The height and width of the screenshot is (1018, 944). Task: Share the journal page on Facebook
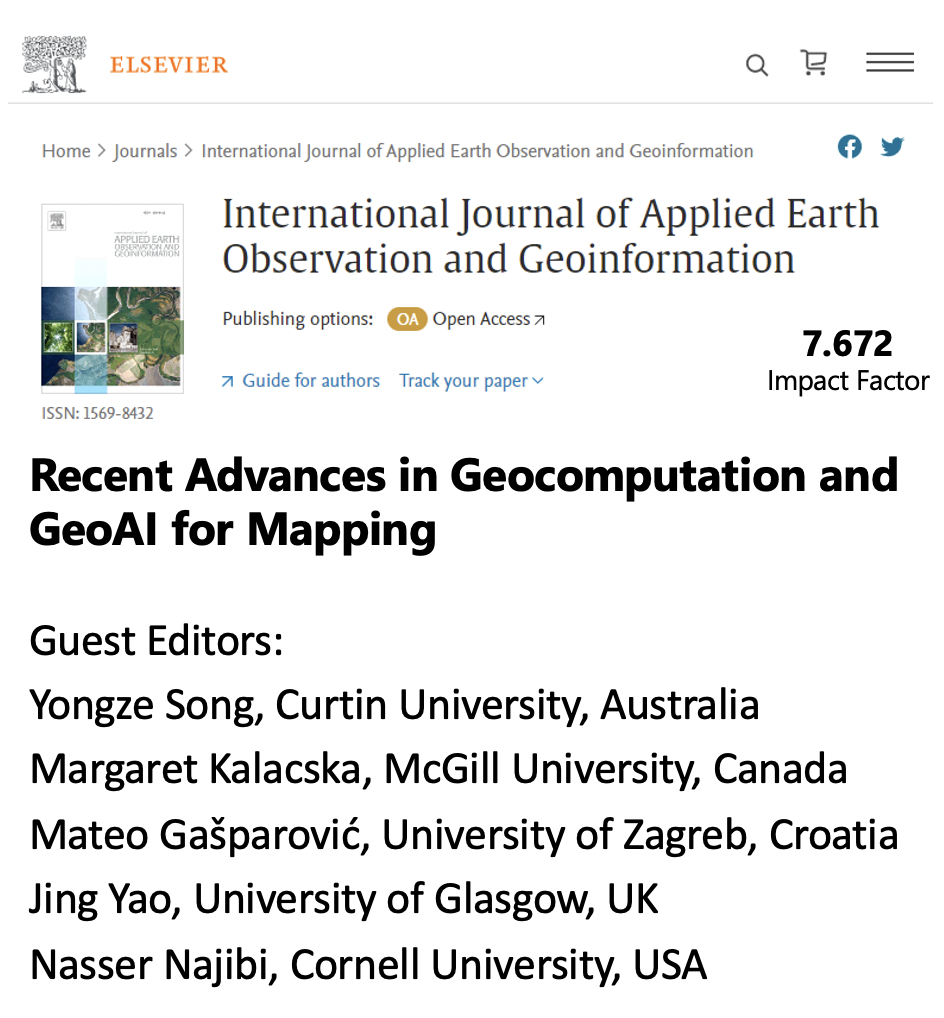tap(849, 147)
